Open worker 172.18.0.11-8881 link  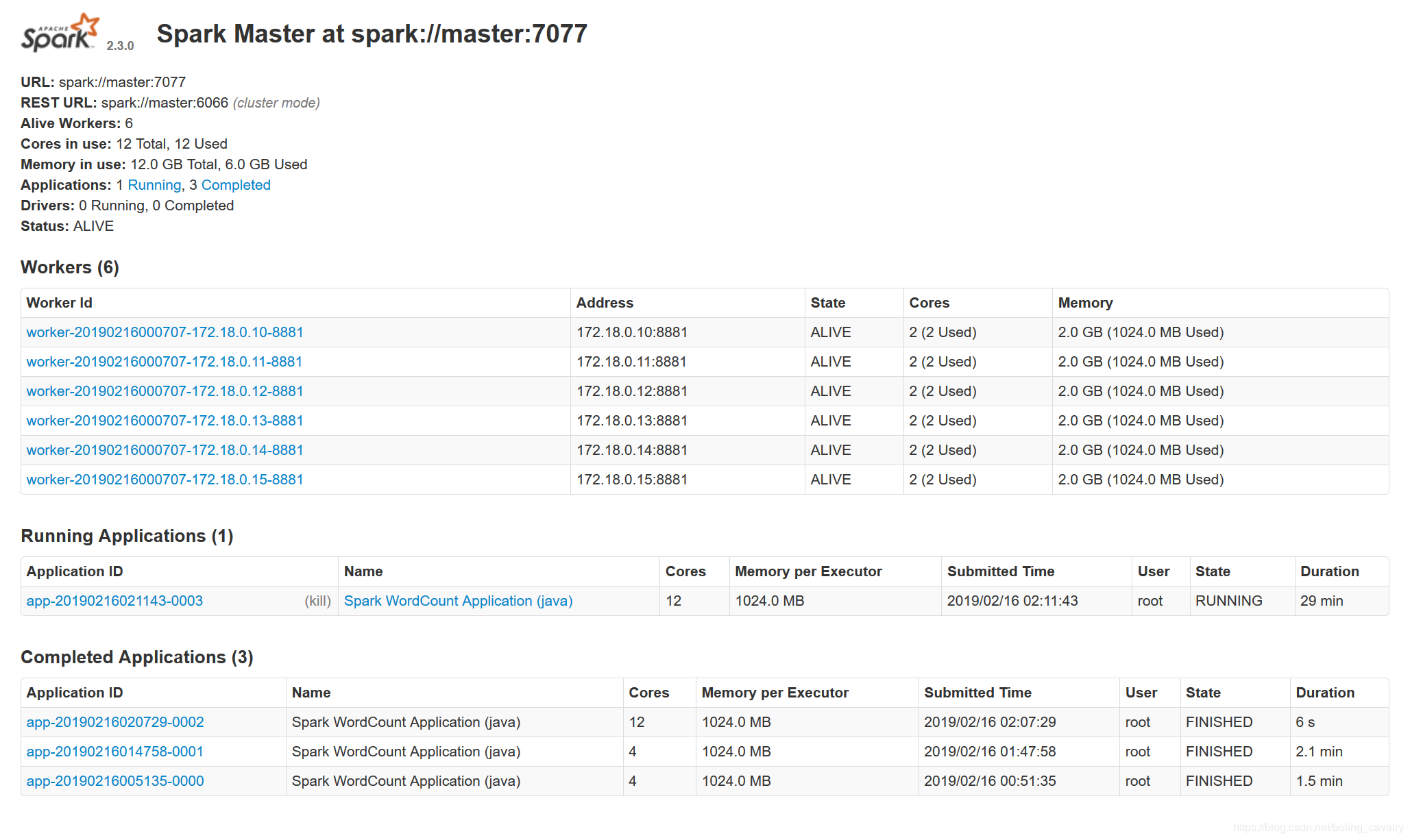click(x=165, y=362)
